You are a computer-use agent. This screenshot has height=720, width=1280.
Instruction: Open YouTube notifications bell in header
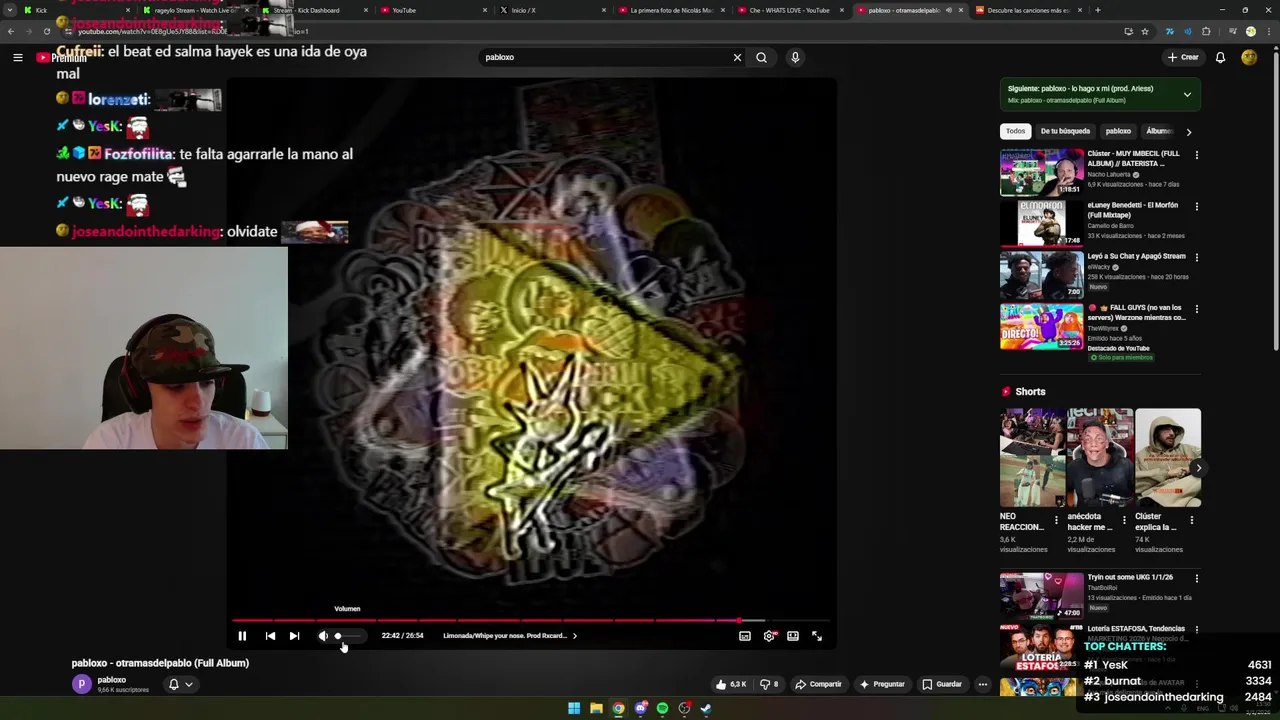click(1220, 58)
